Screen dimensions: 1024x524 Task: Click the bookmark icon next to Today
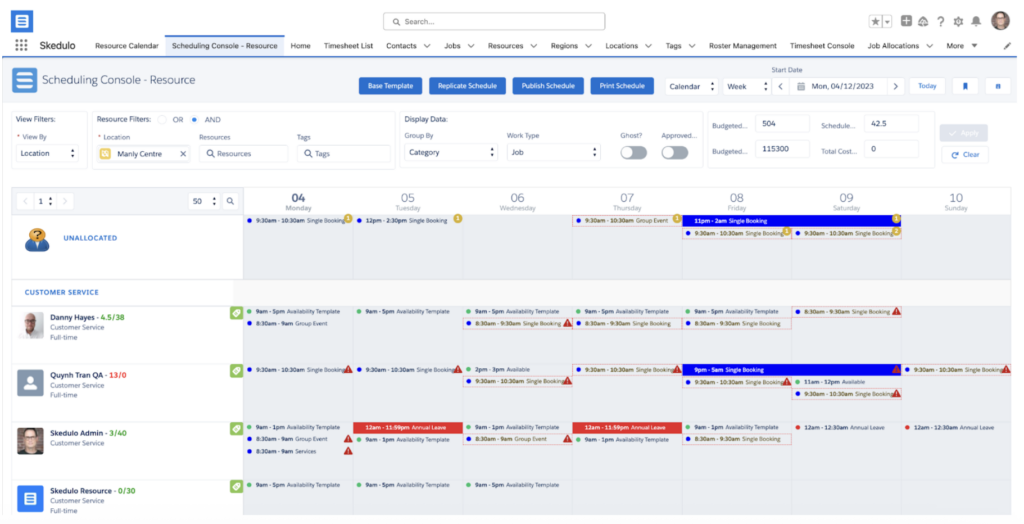965,86
